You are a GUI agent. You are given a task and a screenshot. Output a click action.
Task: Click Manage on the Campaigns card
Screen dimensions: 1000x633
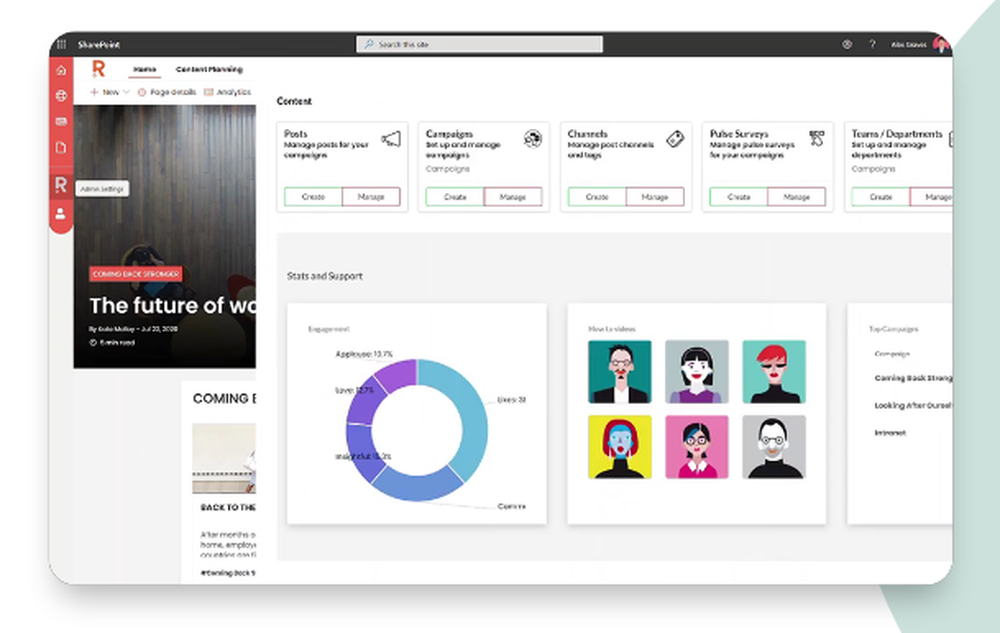513,197
